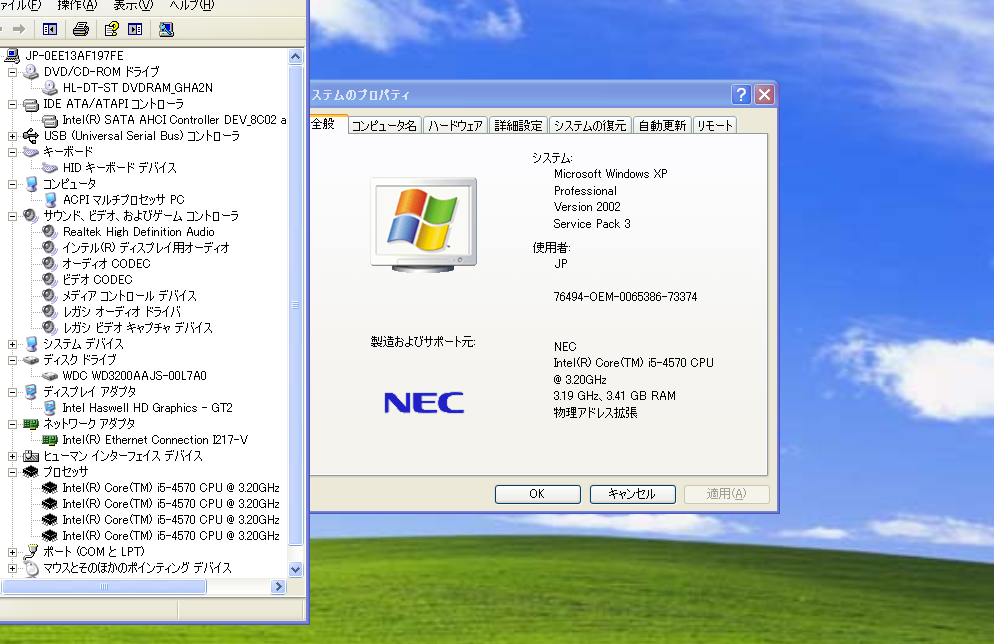The height and width of the screenshot is (644, 994).
Task: Collapse the IDE ATA/ATAPI コントローラ node
Action: pos(12,104)
